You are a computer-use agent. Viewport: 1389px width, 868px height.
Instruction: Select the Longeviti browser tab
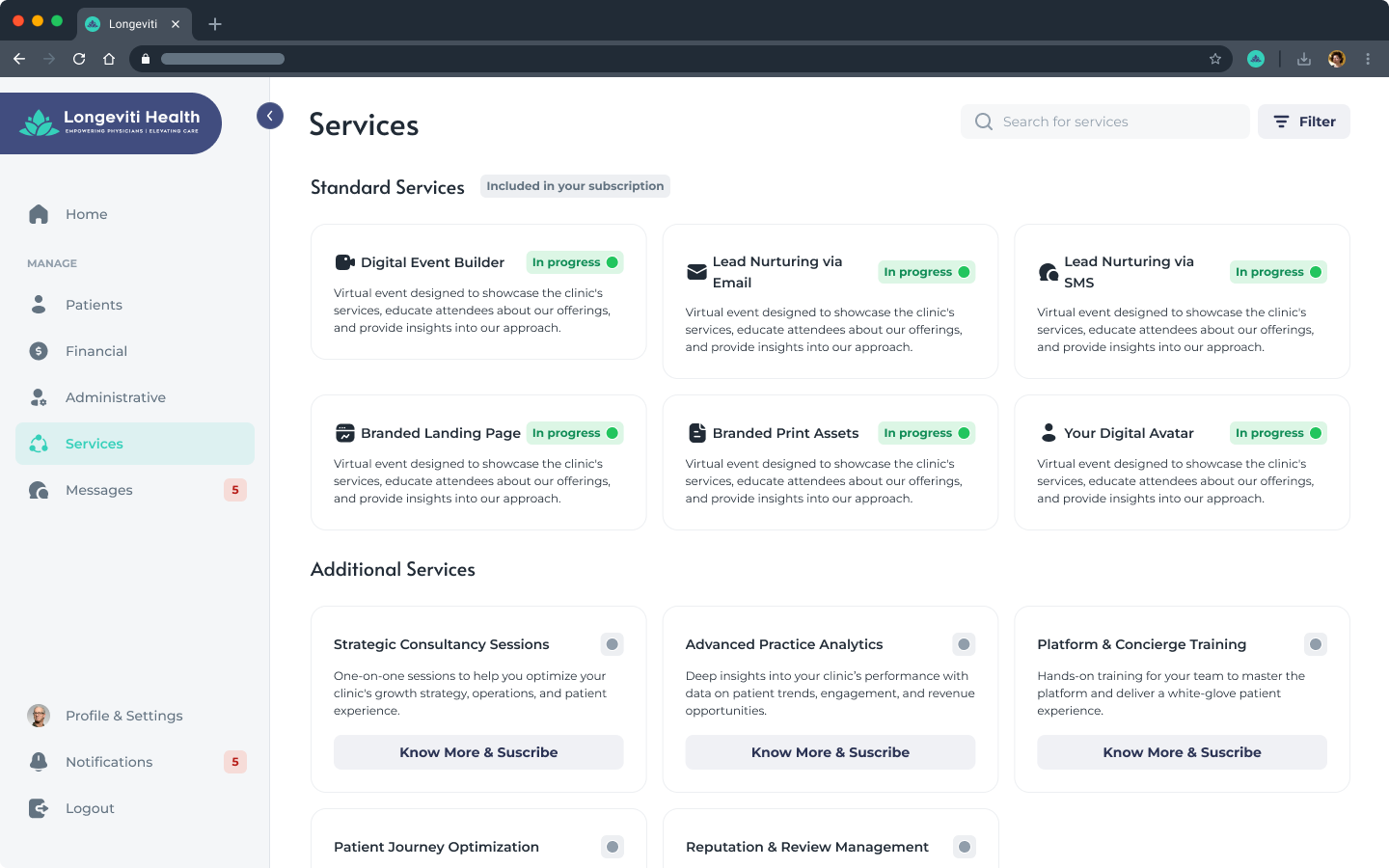point(134,24)
